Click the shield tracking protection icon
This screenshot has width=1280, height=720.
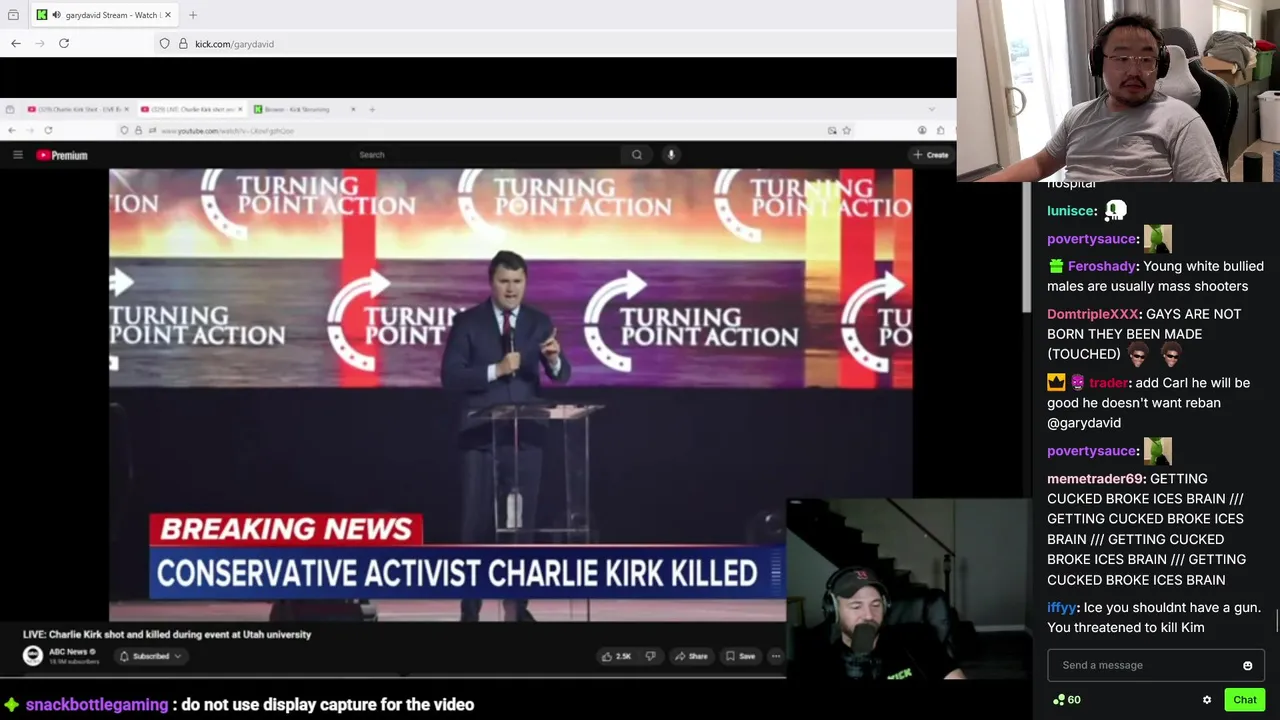165,44
